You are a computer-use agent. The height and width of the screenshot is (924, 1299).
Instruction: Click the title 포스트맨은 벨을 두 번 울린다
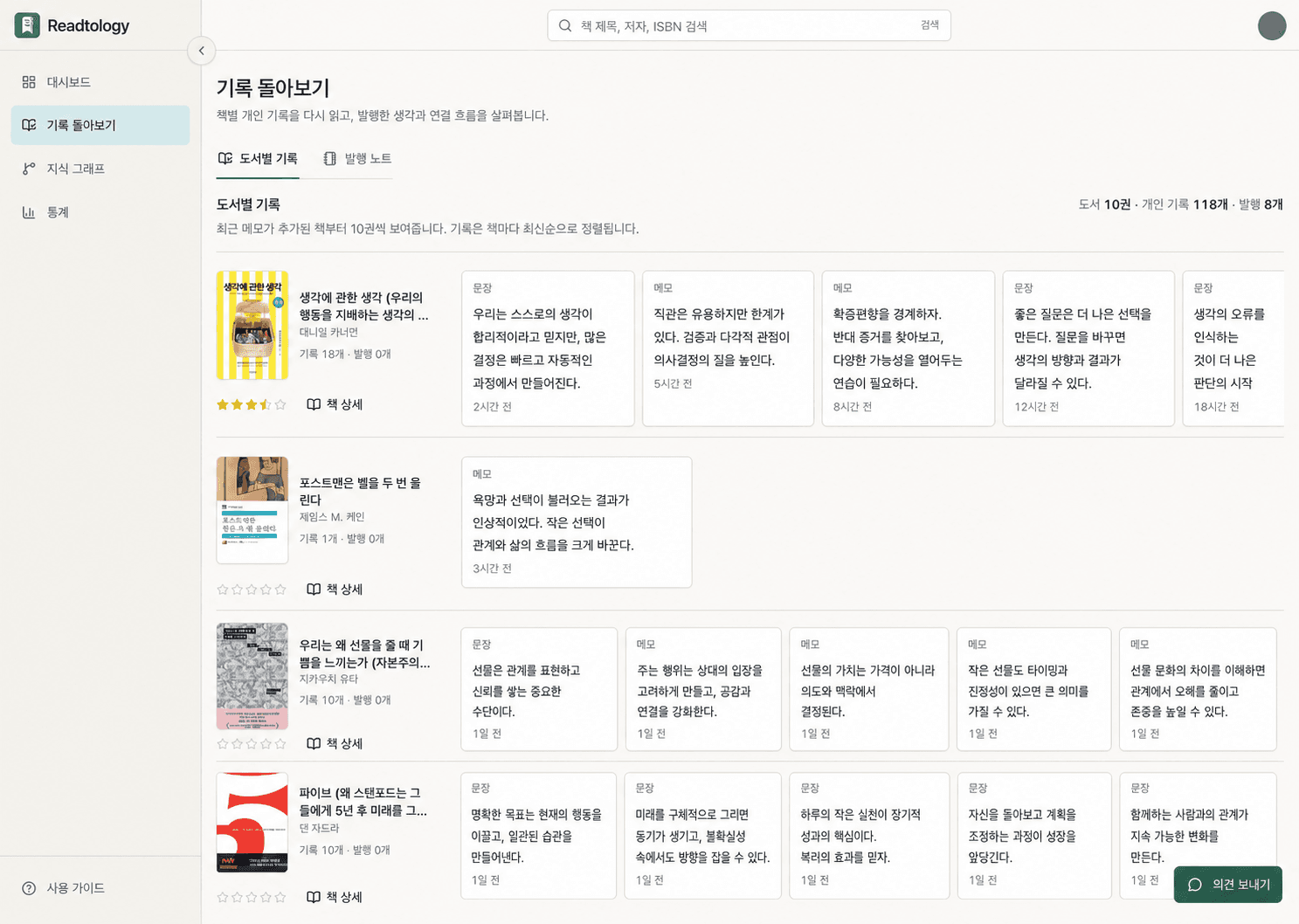(361, 491)
